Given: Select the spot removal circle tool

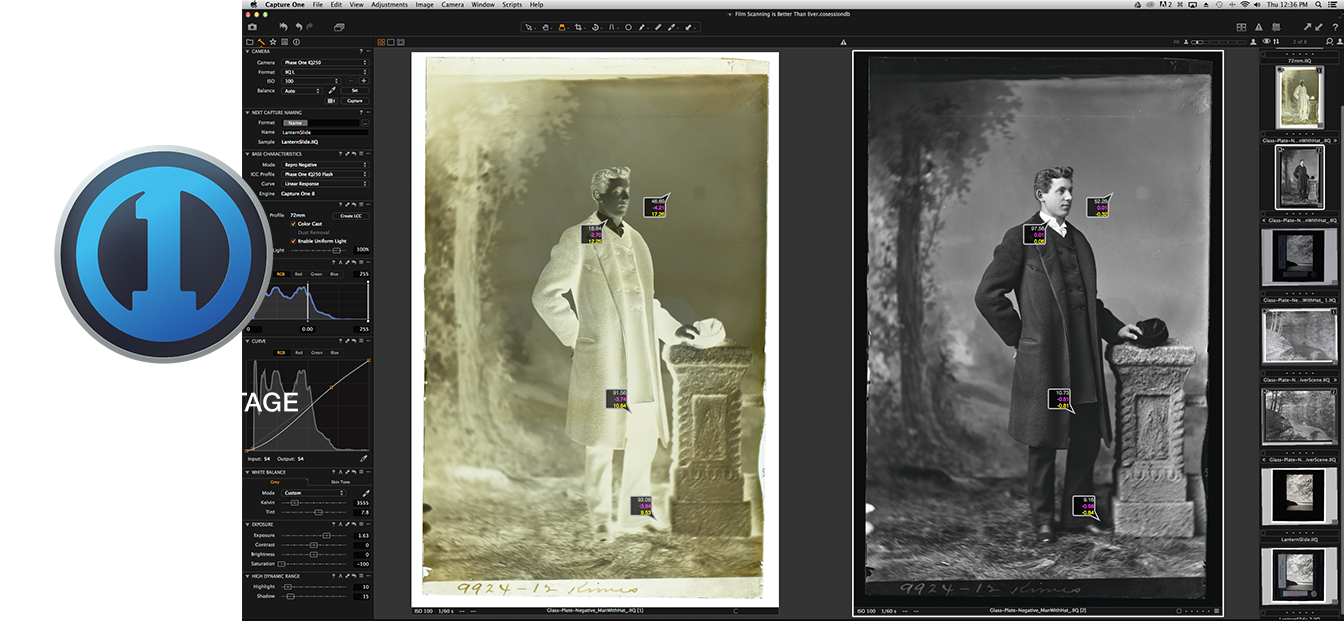Looking at the screenshot, I should click(628, 27).
